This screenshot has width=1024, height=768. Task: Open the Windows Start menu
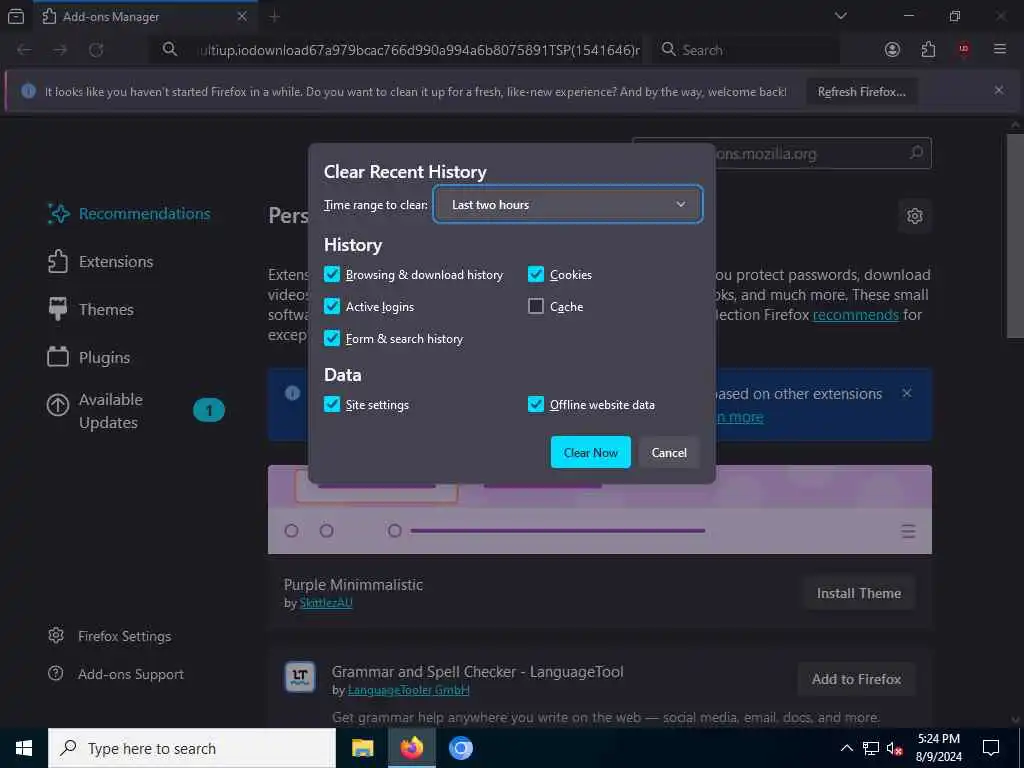[24, 748]
